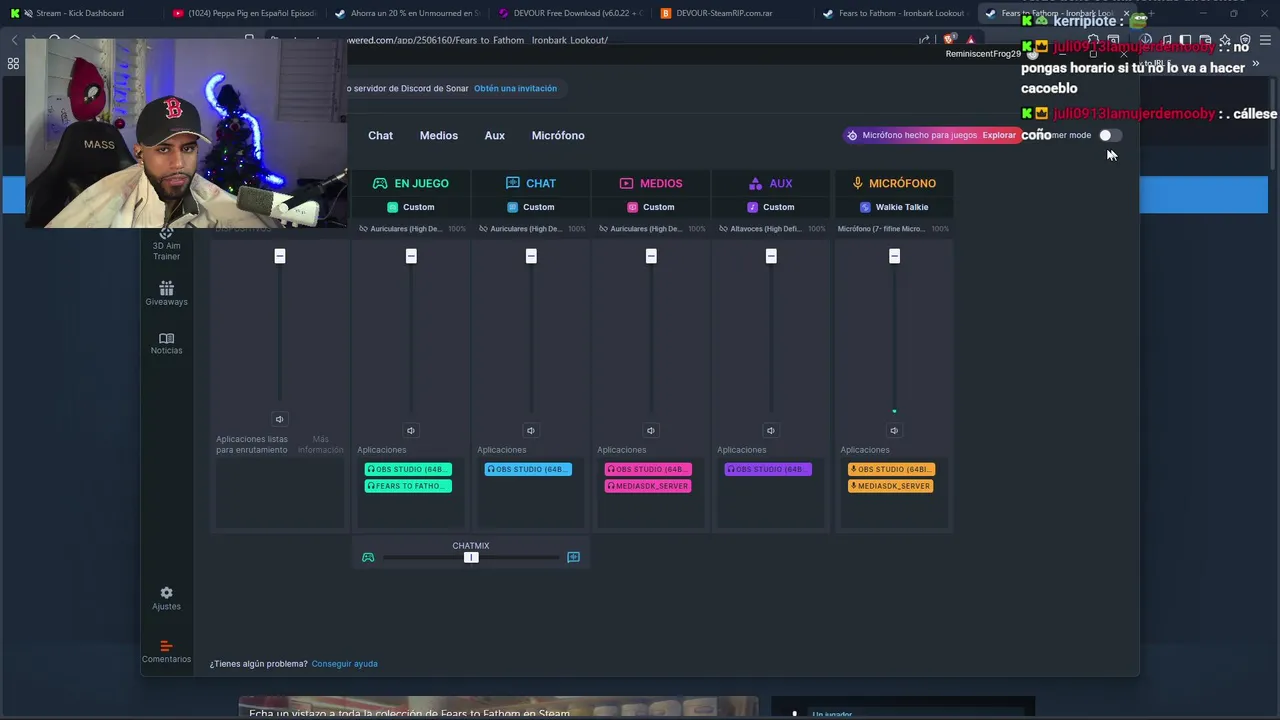Click the chat icon beside ChatMix slider
1280x720 pixels.
click(573, 557)
